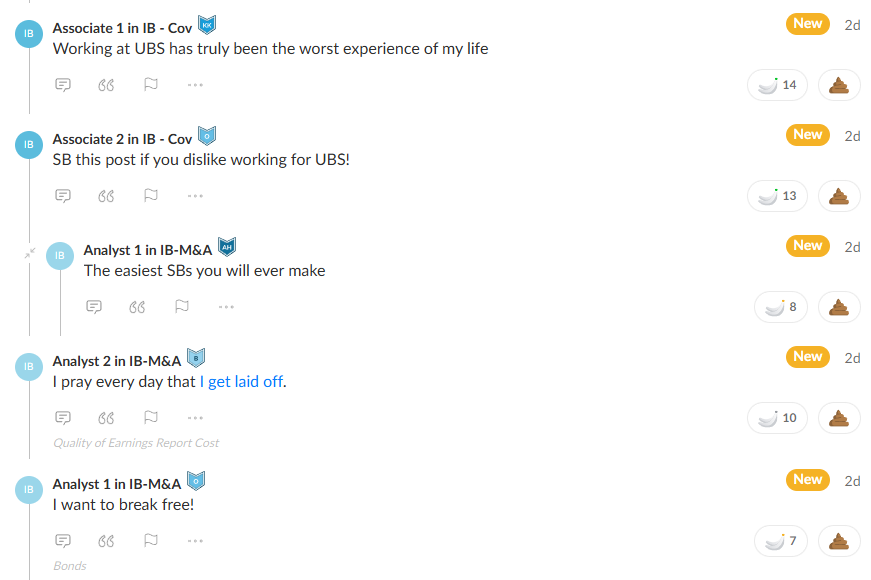
Task: Open Associate 1 in IB - Cov profile
Action: tap(122, 28)
